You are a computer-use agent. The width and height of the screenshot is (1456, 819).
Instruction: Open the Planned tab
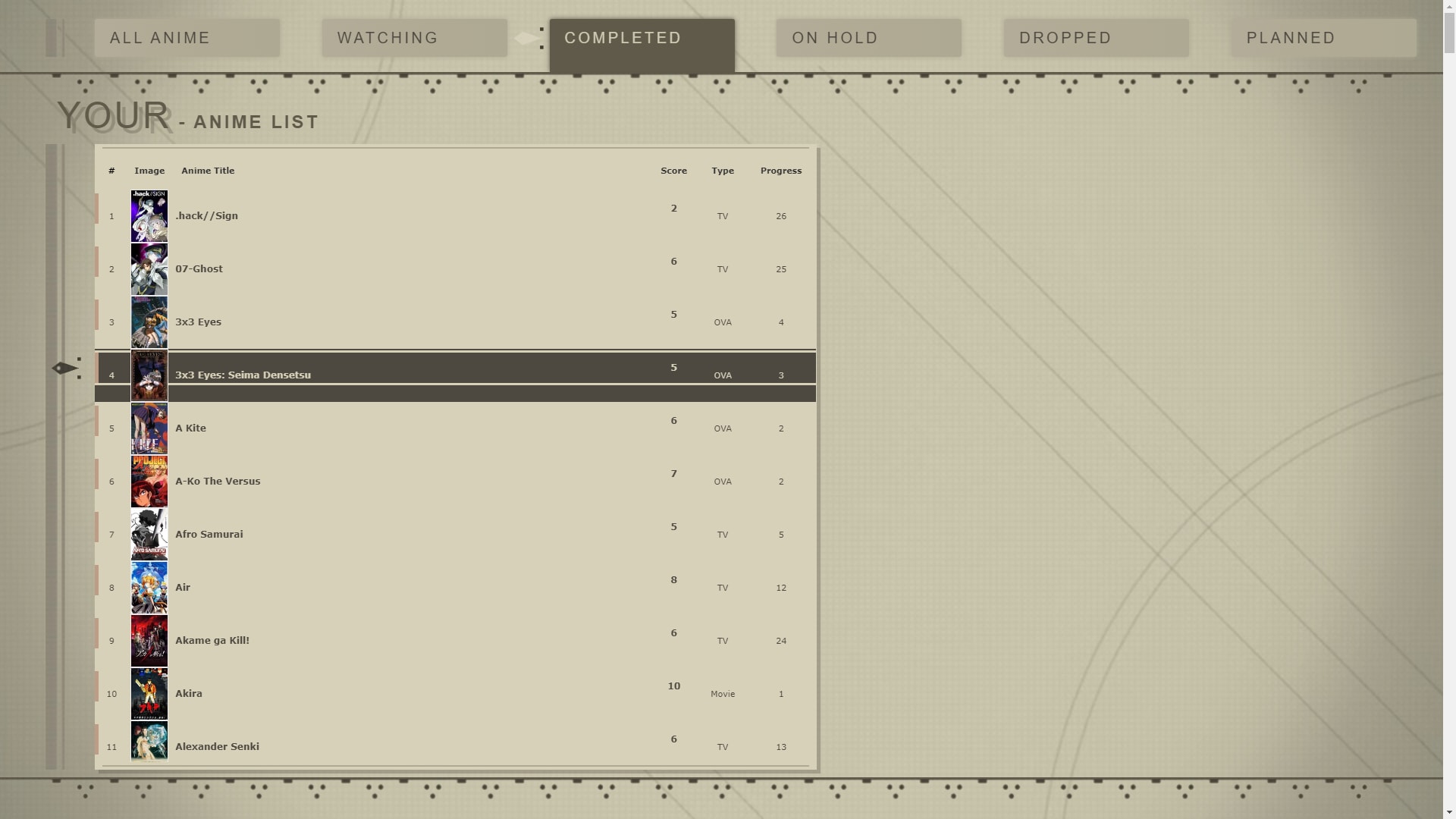1324,38
